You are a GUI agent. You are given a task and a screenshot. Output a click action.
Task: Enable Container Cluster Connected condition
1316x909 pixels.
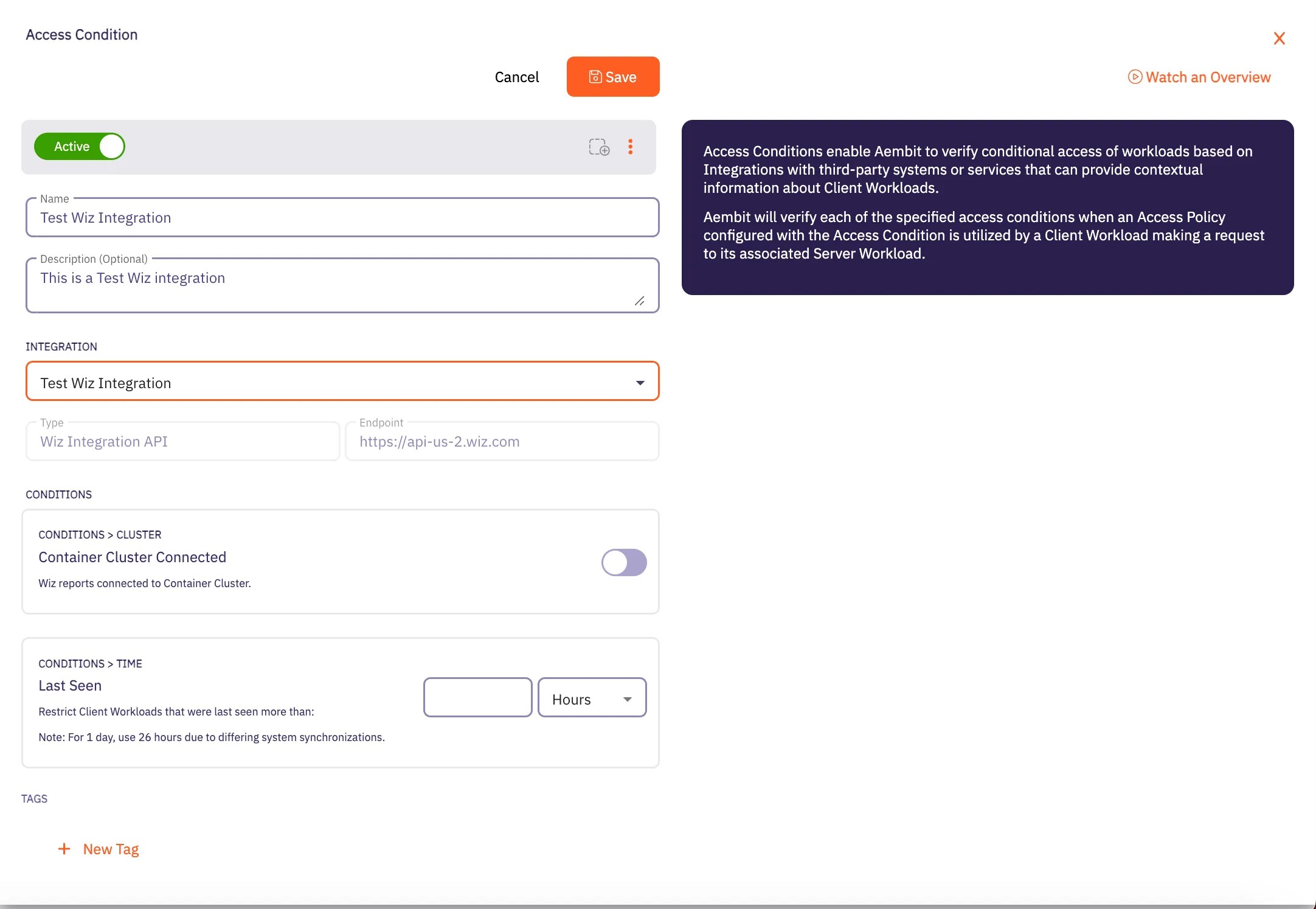624,562
